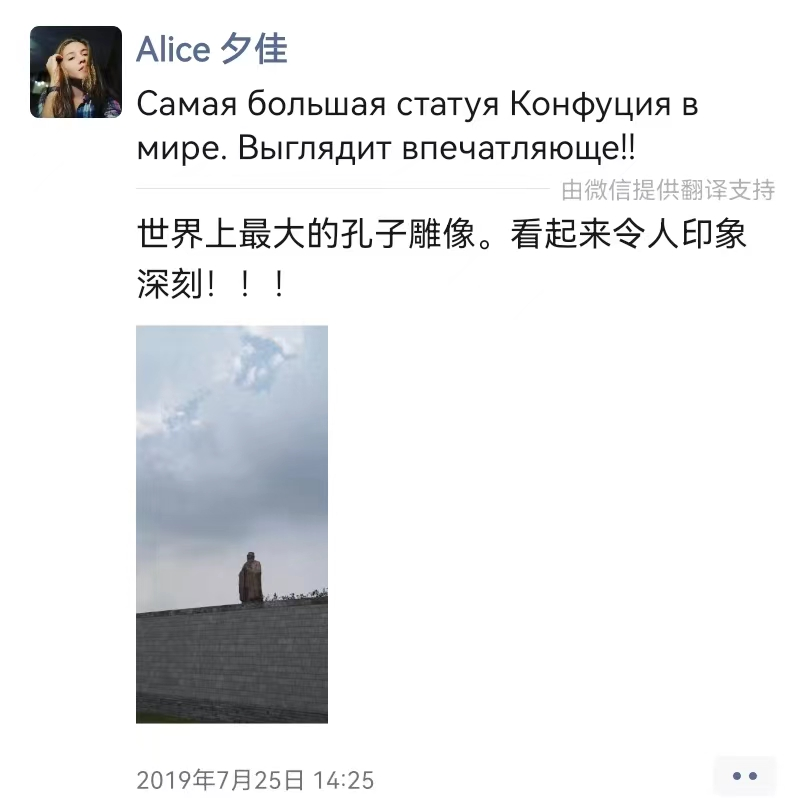Select the translated line '世界上最大的孔子雕像'

point(307,235)
